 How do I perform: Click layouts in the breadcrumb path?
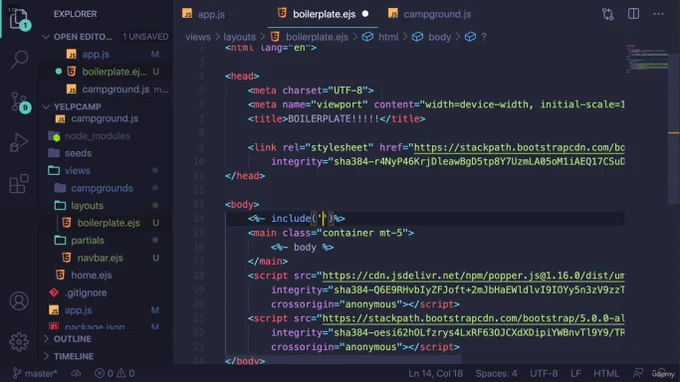239,37
